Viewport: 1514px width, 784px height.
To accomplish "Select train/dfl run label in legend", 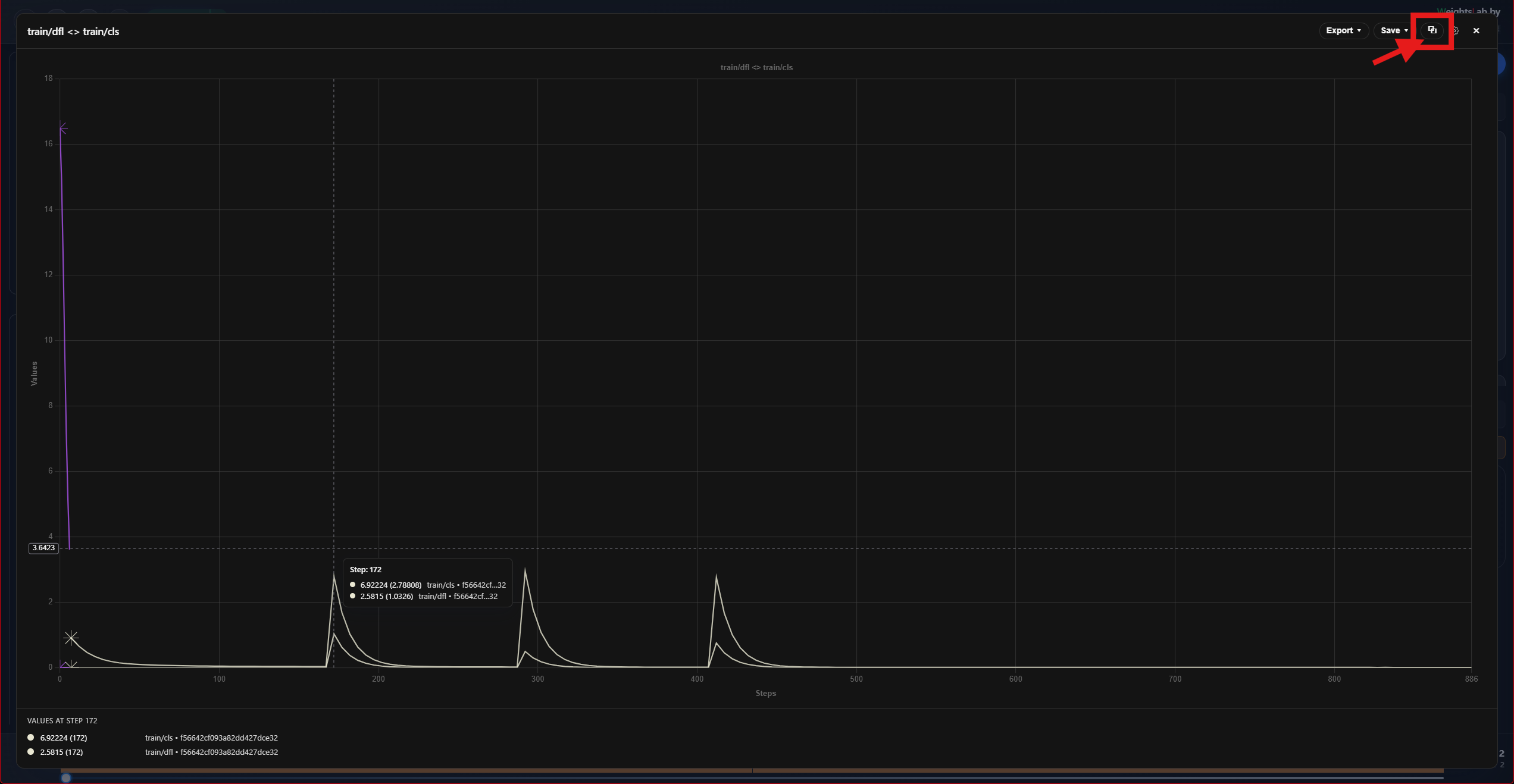I will 211,752.
